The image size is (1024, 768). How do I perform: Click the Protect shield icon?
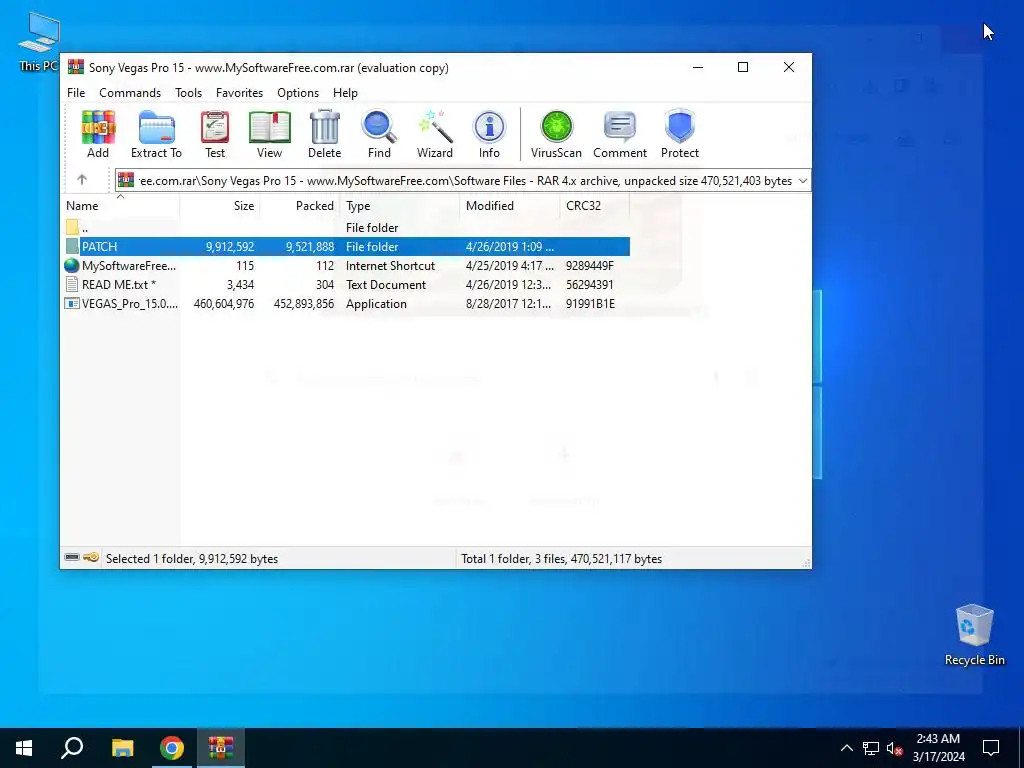680,127
